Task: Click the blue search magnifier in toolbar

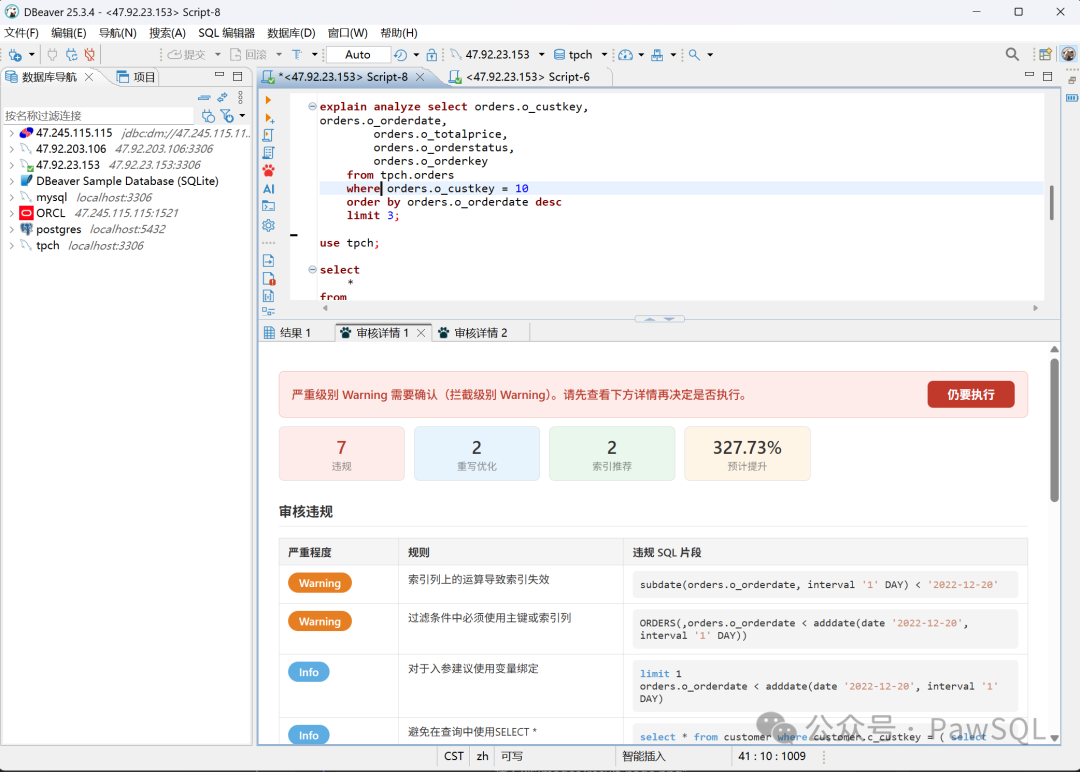Action: [694, 54]
